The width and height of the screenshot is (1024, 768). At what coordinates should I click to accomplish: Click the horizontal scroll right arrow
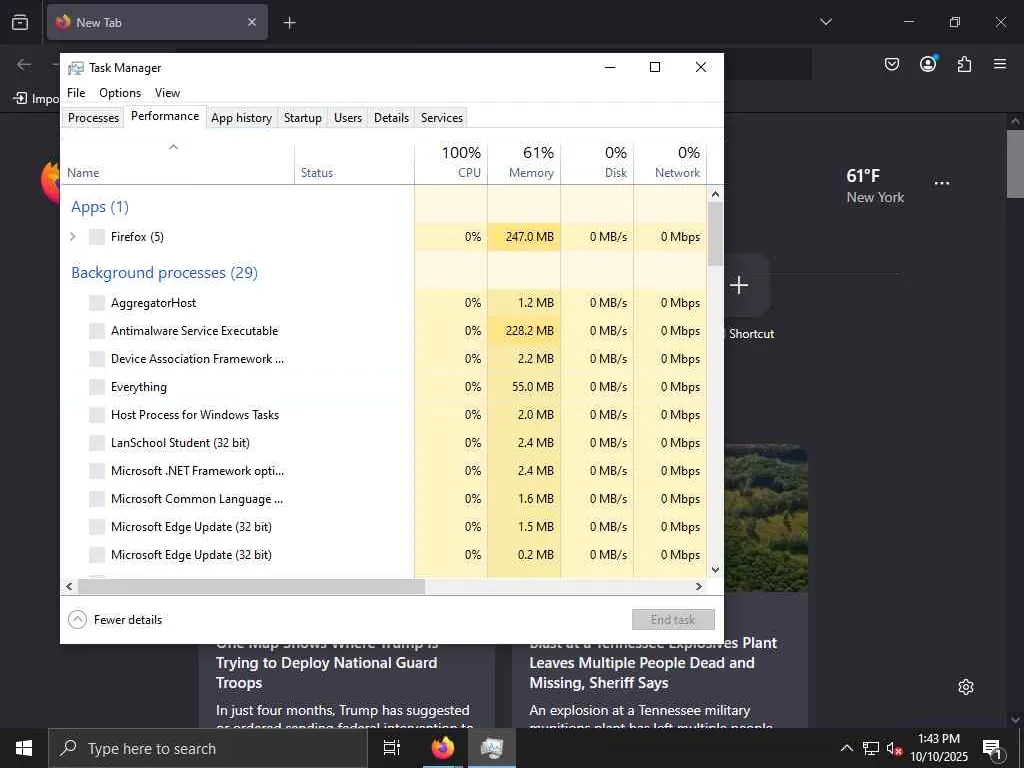699,586
